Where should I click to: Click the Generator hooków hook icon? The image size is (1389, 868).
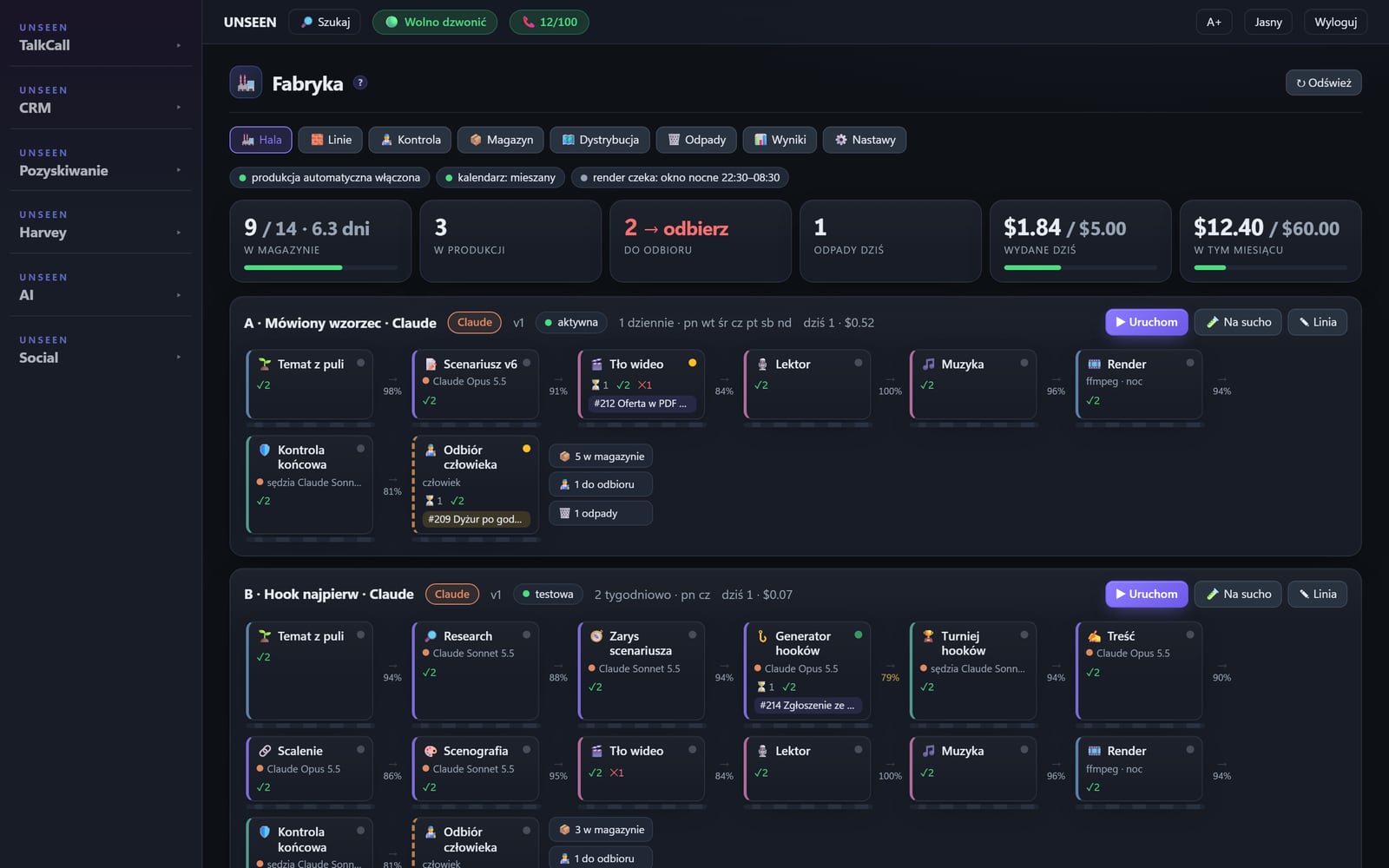762,636
